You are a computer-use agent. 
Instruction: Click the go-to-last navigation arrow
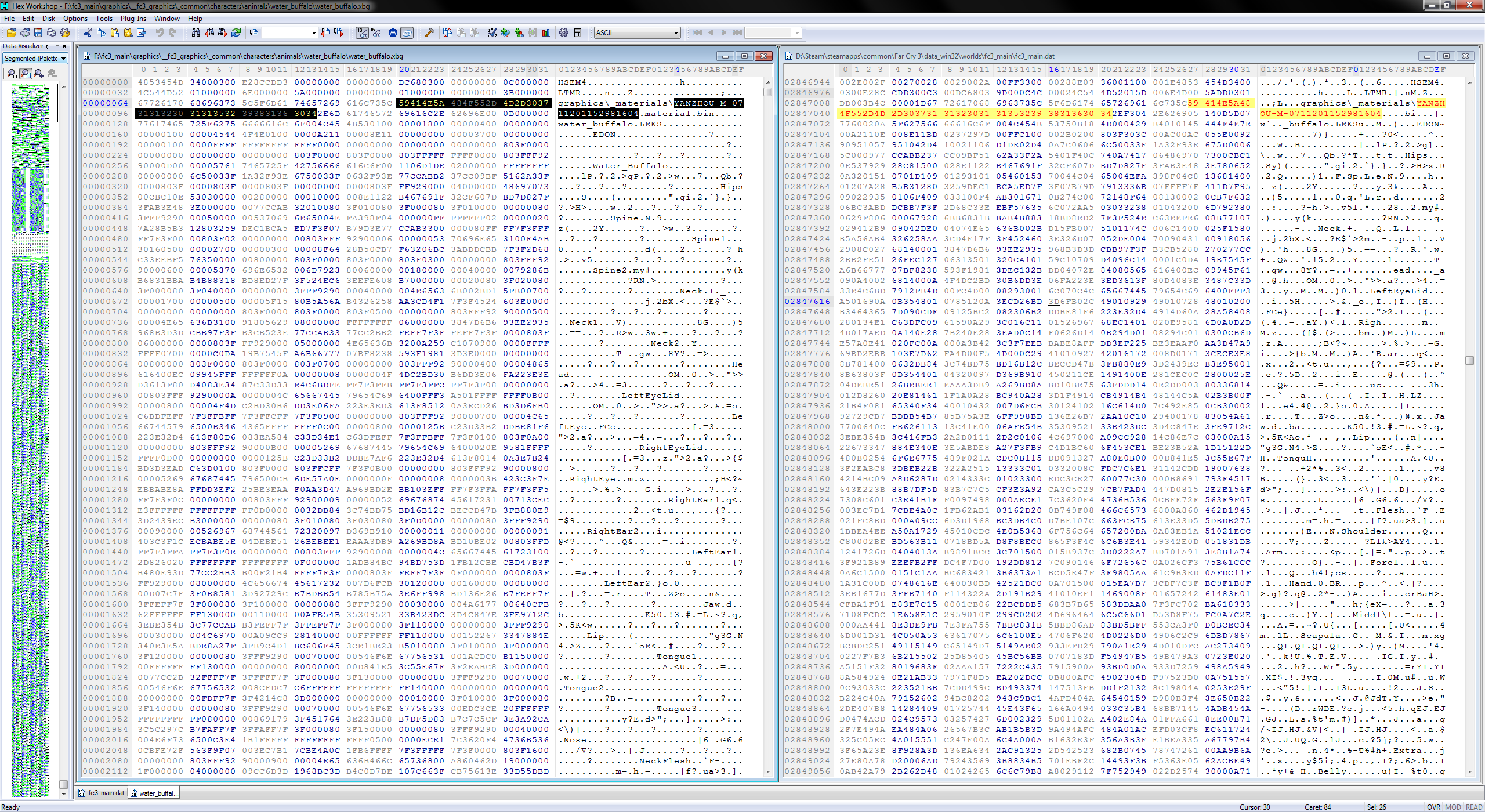click(x=737, y=32)
